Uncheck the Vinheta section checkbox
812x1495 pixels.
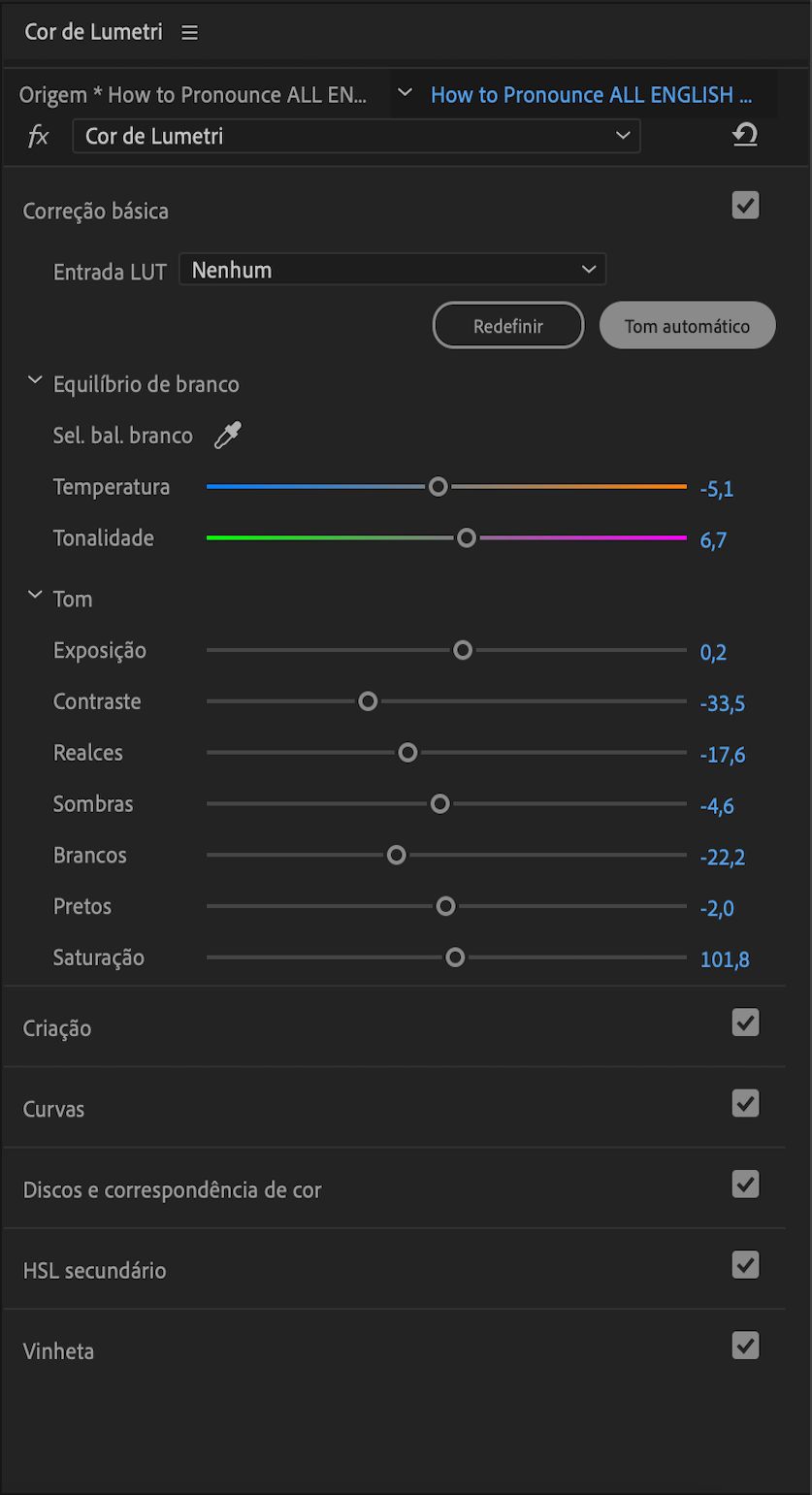[745, 1346]
